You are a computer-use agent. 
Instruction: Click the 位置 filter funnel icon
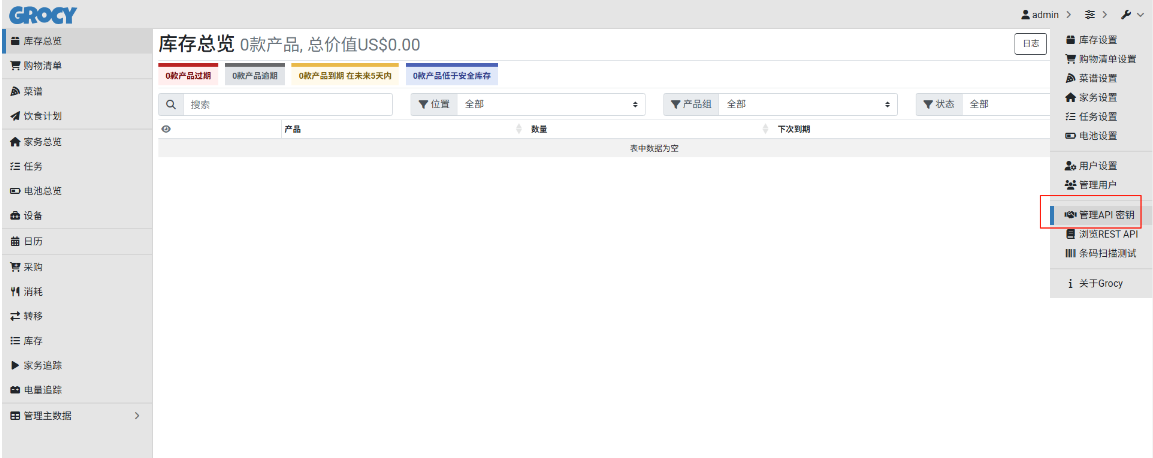pyautogui.click(x=424, y=104)
